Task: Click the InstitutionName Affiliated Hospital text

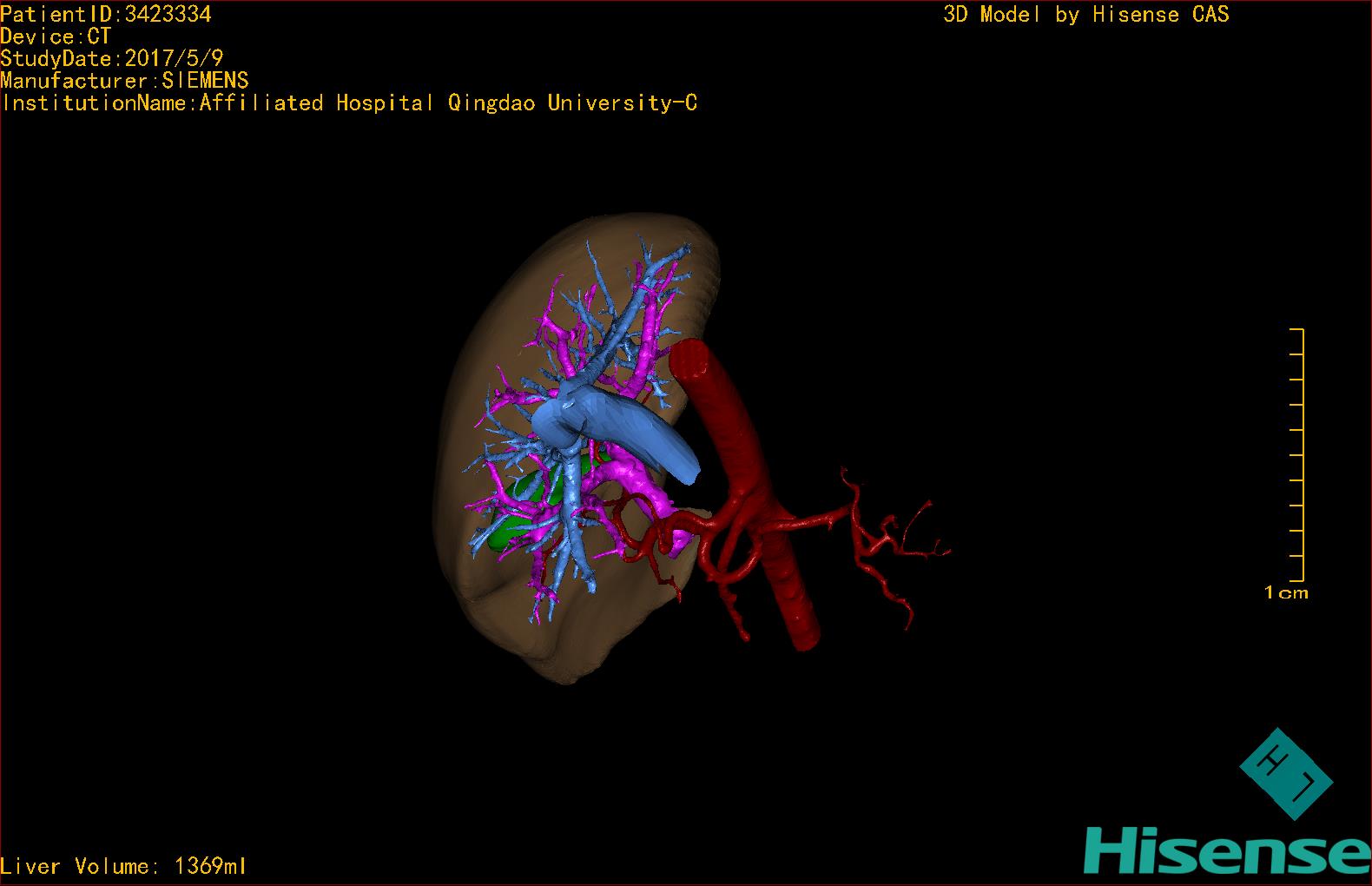Action: [349, 103]
